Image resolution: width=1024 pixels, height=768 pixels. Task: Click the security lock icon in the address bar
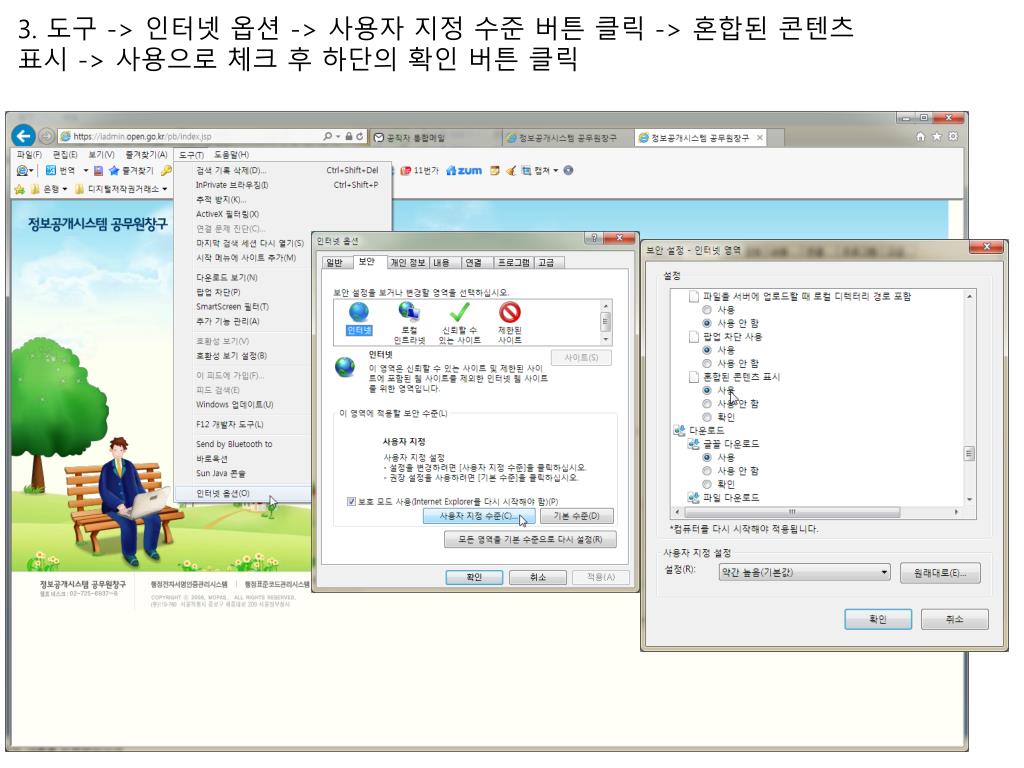click(x=349, y=136)
